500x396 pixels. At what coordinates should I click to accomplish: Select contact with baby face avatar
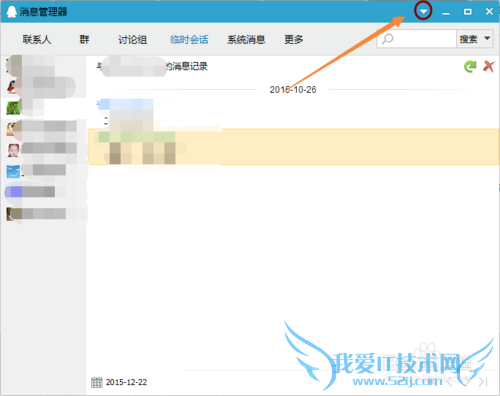point(42,150)
